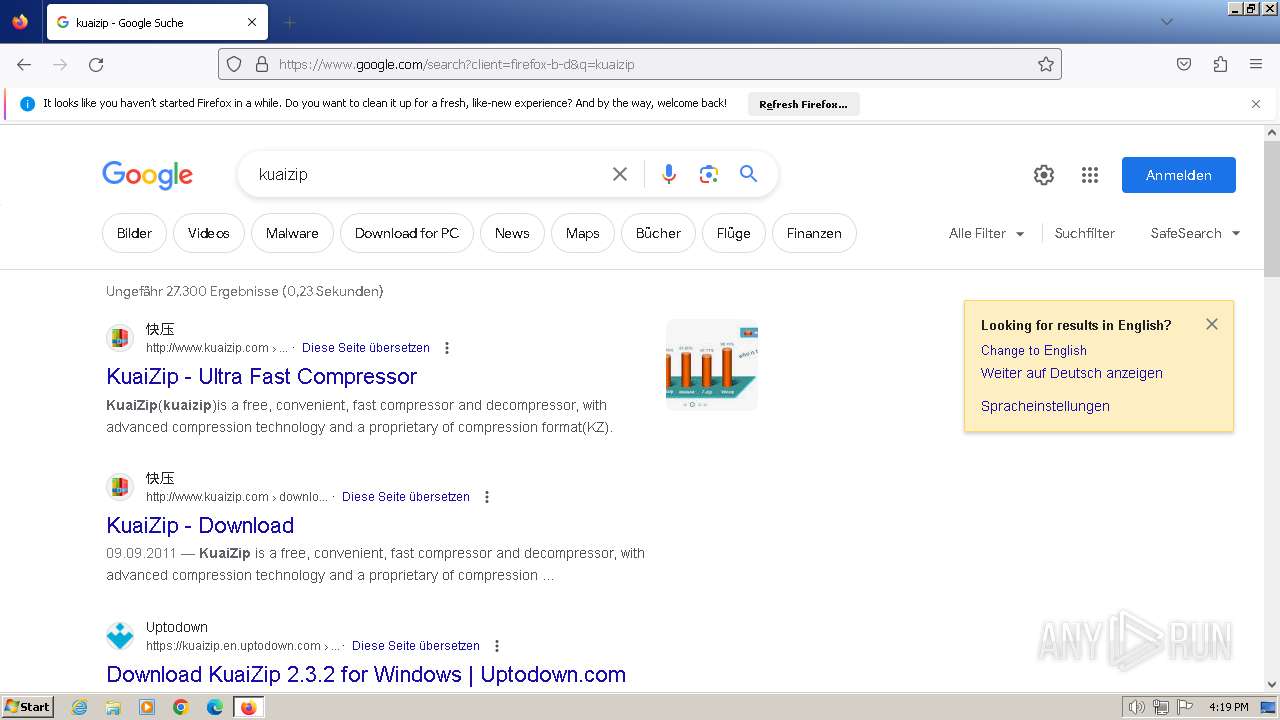The height and width of the screenshot is (720, 1280).
Task: Open KuaiZip - Ultra Fast Compressor result
Action: [261, 376]
